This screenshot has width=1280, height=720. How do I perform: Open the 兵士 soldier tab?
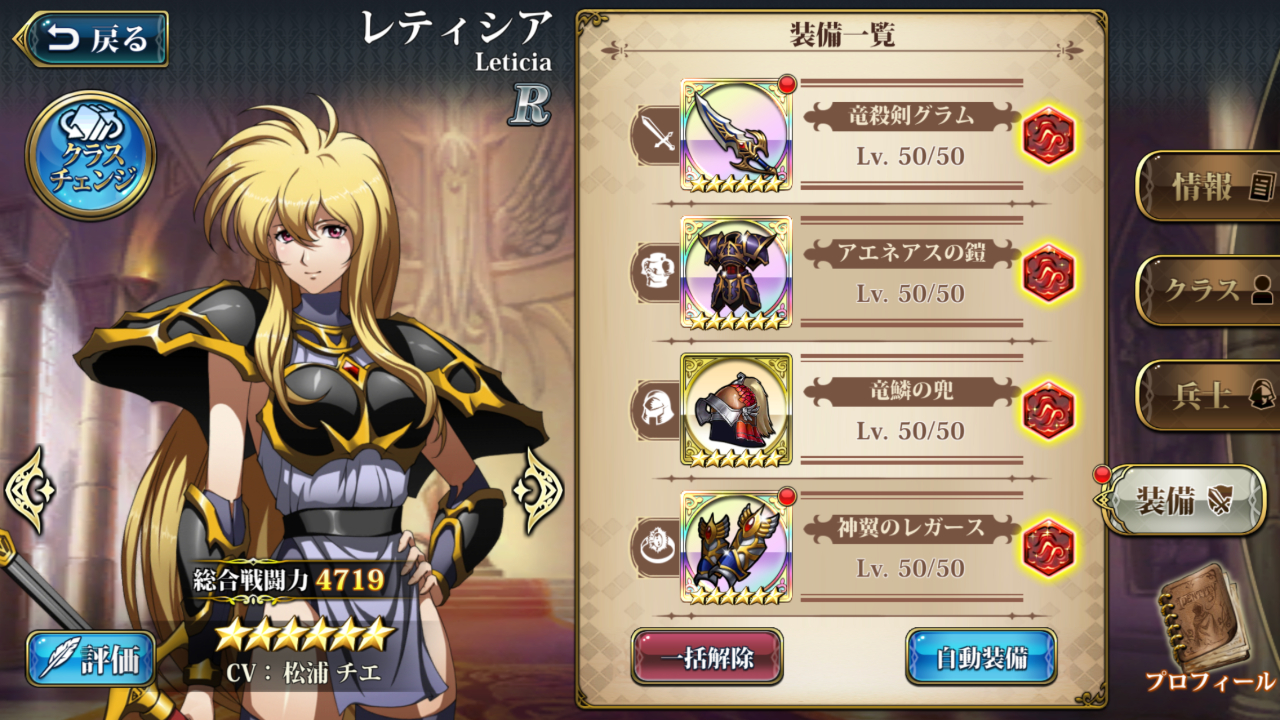tap(1208, 395)
